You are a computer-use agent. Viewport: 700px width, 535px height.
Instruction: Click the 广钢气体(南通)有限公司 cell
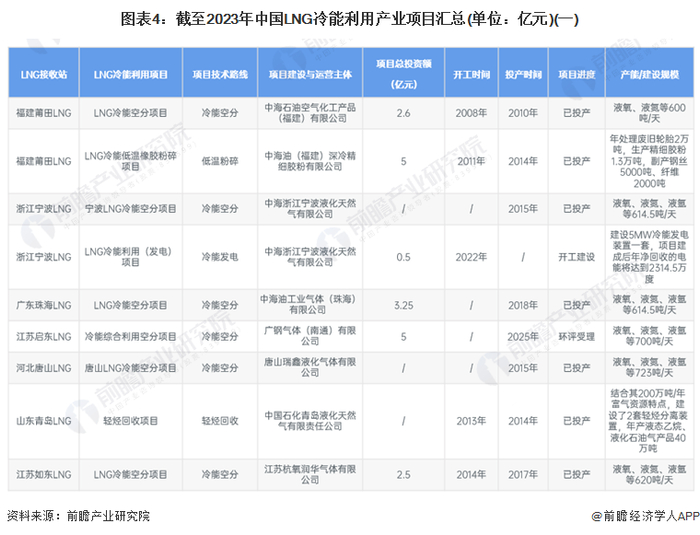(310, 336)
